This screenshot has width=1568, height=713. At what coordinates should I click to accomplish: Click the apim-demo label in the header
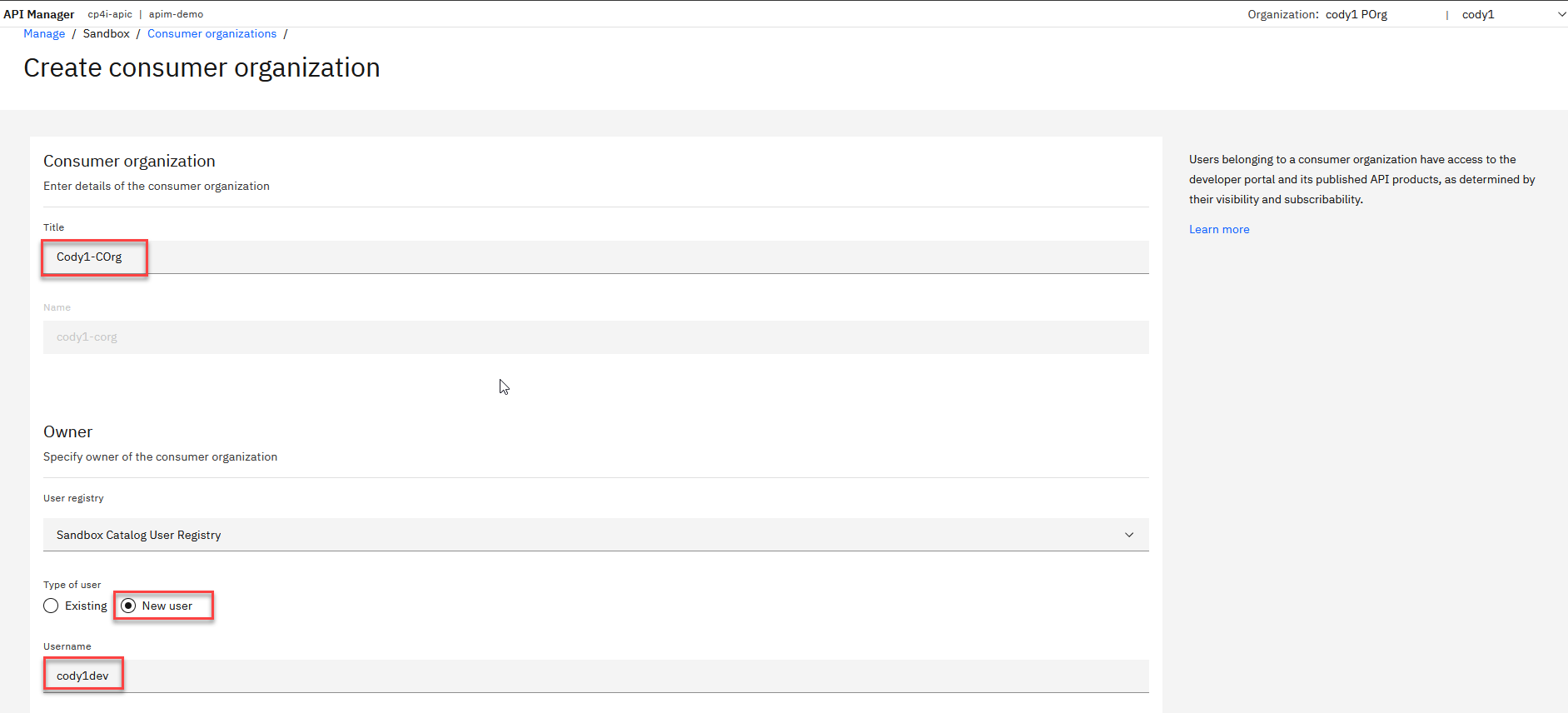[176, 14]
